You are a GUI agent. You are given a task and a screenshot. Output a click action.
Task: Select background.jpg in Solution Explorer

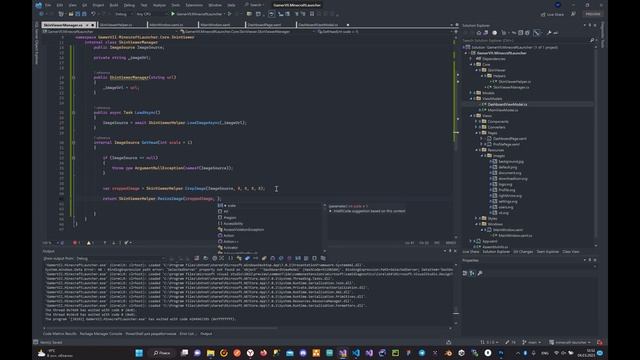[511, 162]
